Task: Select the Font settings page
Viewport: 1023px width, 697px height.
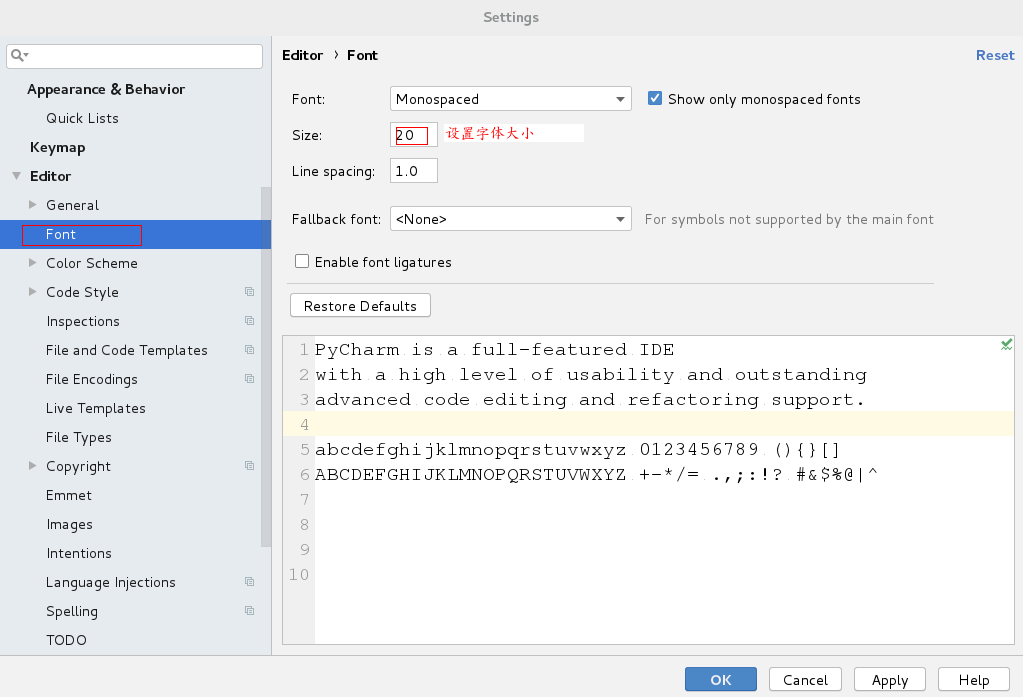Action: 135,234
